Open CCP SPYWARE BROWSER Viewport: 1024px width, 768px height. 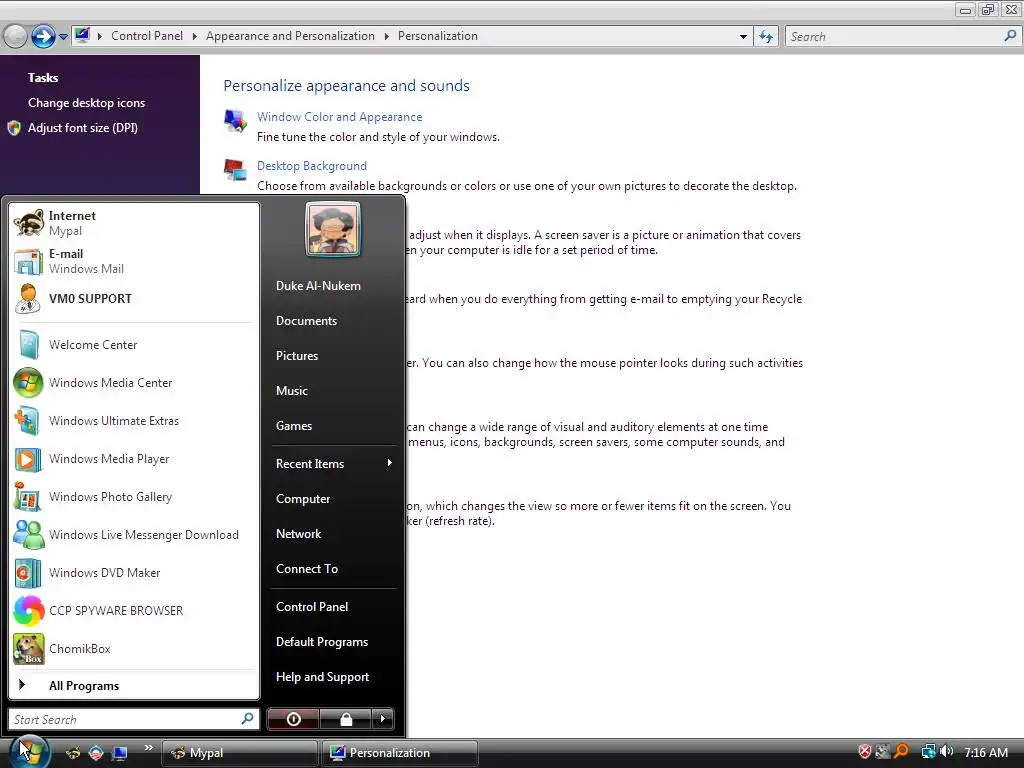click(134, 611)
